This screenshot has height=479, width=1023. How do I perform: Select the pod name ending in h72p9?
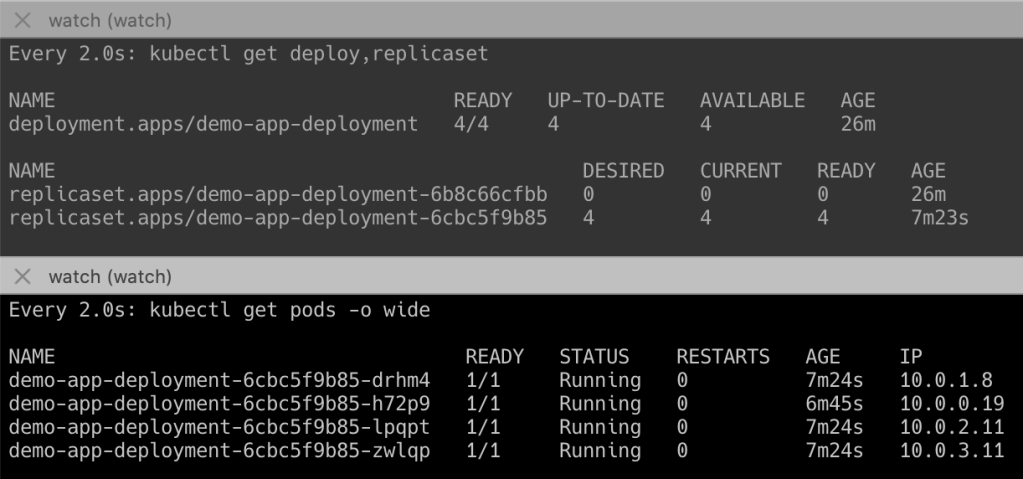tap(219, 404)
